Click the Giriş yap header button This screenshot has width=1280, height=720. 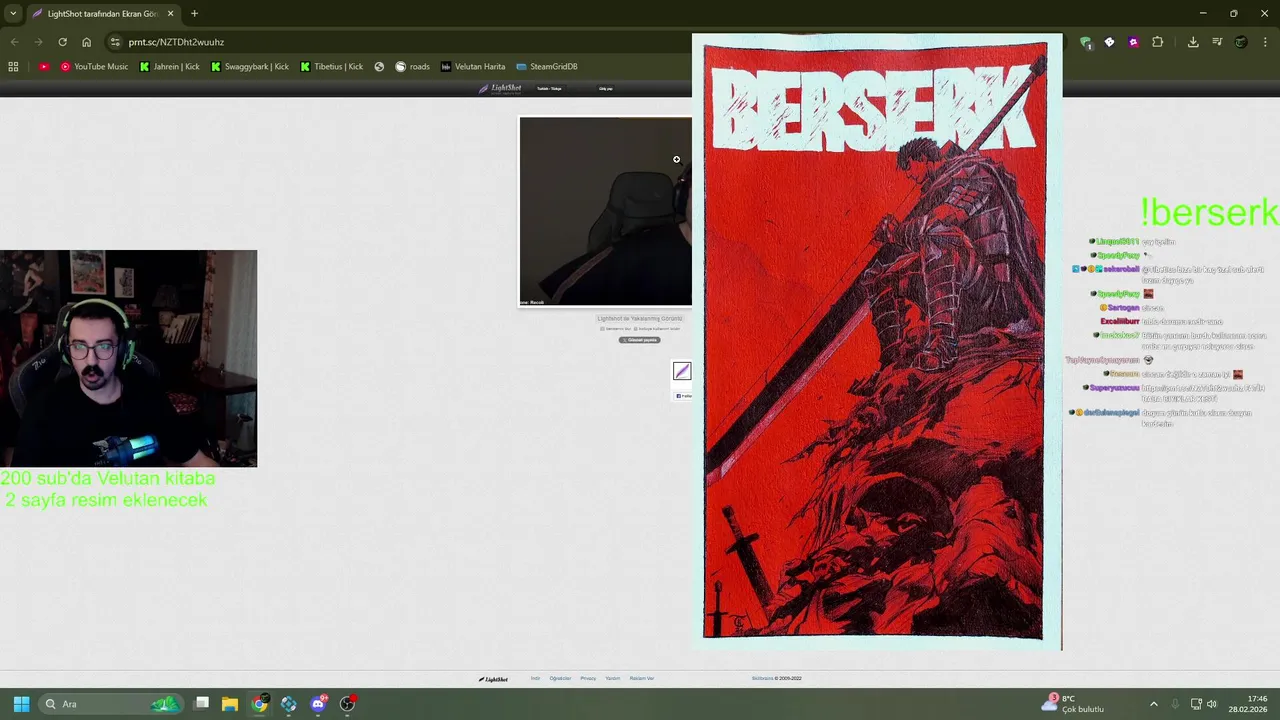click(605, 88)
